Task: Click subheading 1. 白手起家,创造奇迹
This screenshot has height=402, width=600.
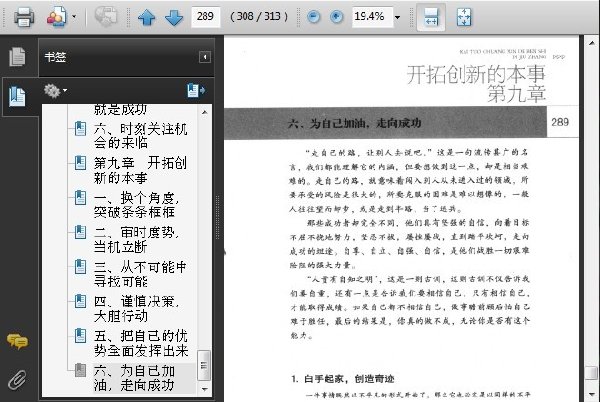Action: click(x=342, y=379)
